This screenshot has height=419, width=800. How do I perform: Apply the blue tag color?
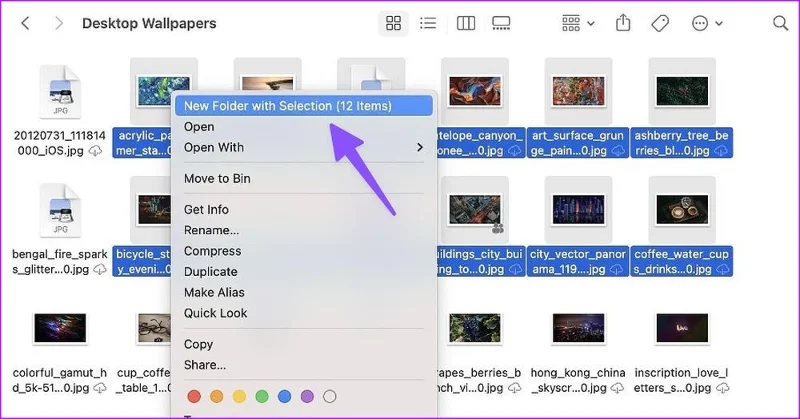click(285, 396)
